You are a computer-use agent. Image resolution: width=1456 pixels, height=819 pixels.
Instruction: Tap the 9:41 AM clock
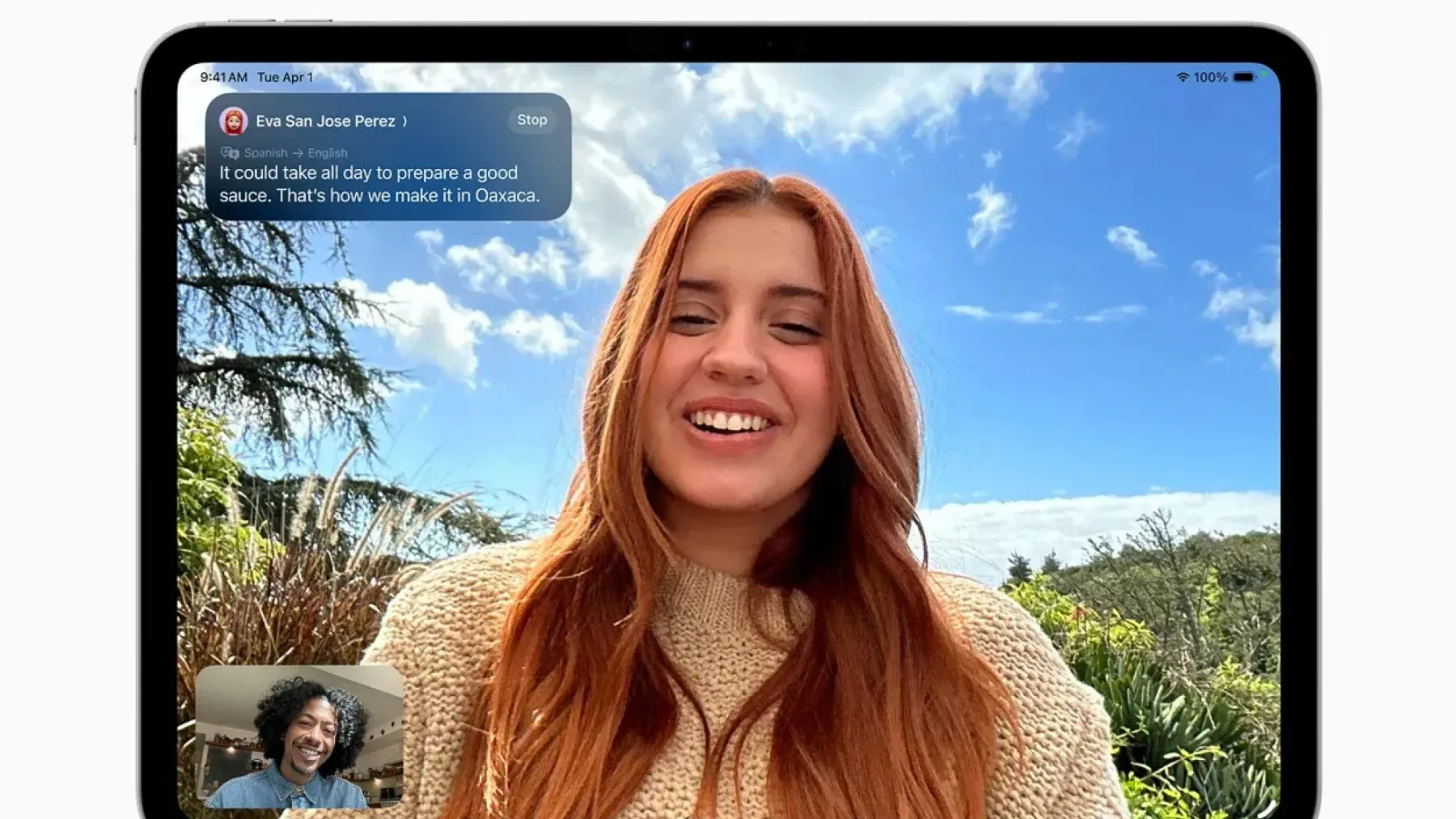tap(224, 78)
